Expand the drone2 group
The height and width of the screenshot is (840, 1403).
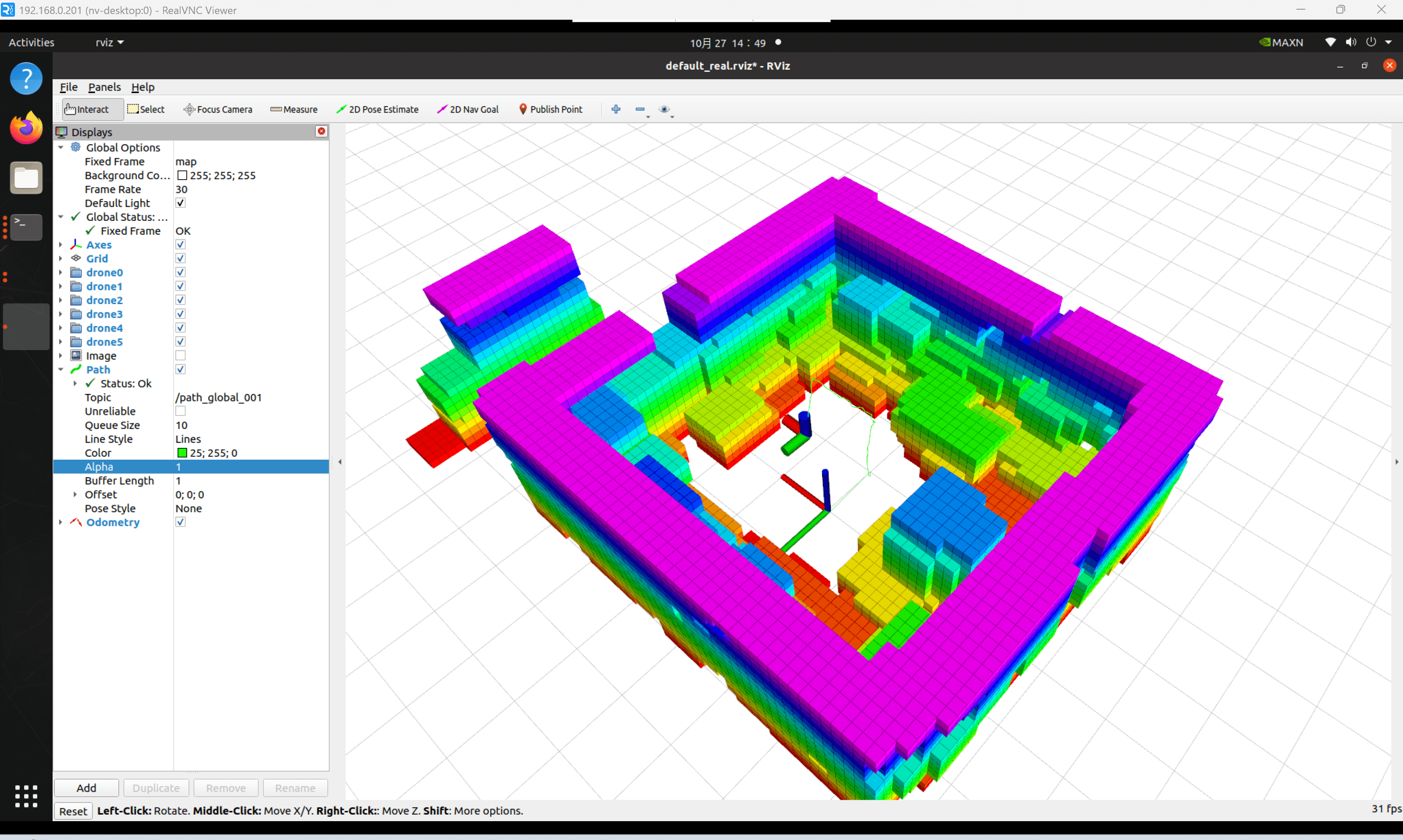click(x=61, y=300)
